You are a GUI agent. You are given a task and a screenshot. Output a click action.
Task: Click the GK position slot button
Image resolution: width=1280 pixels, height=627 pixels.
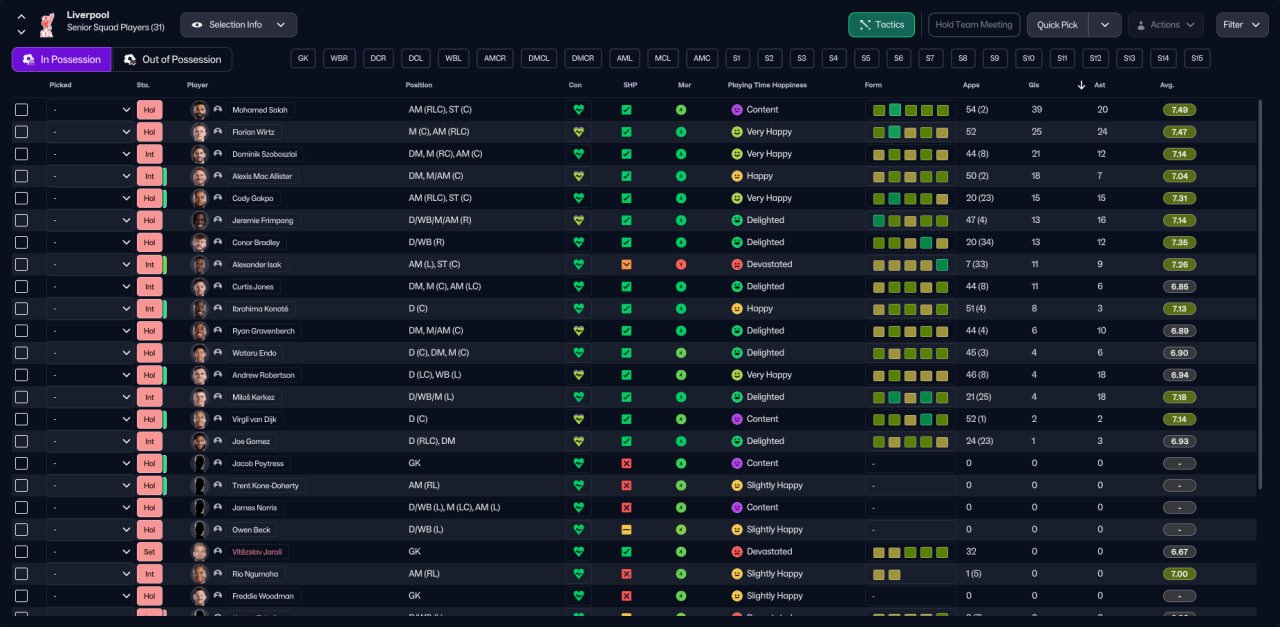(304, 59)
